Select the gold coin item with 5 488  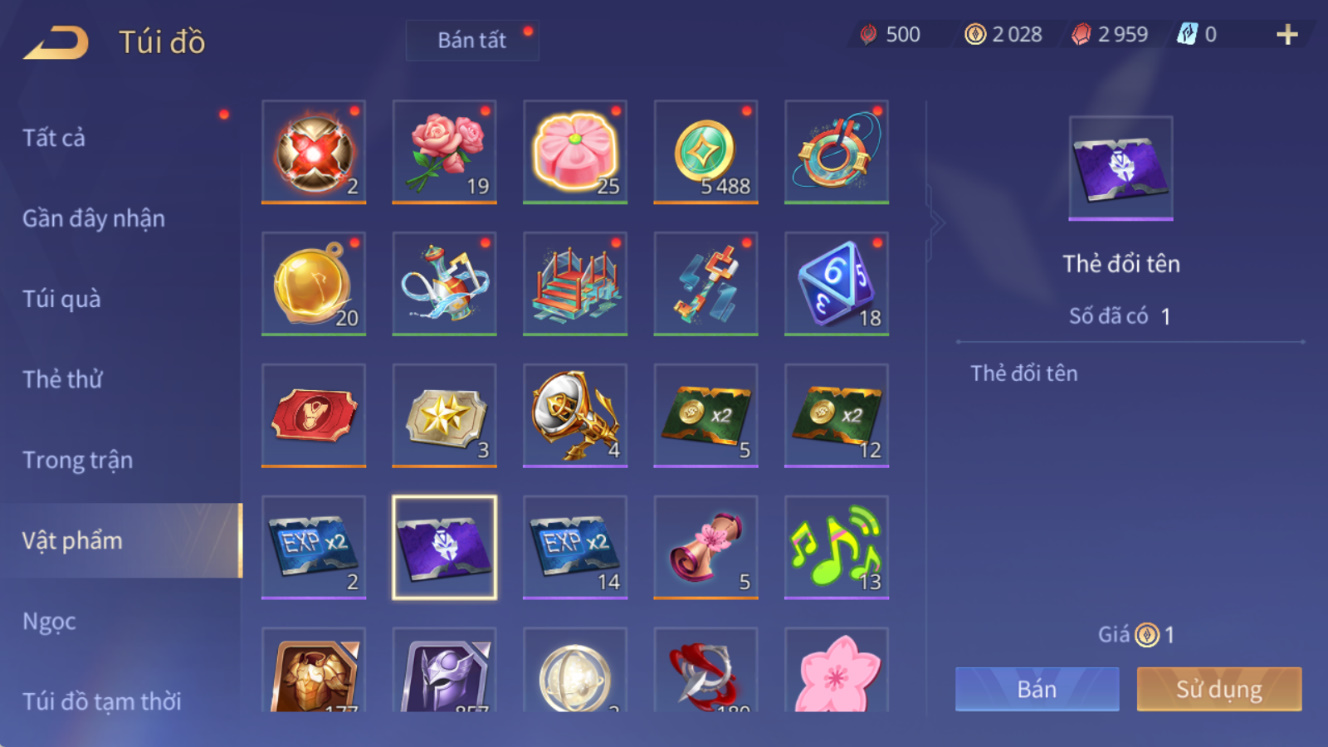coord(706,151)
